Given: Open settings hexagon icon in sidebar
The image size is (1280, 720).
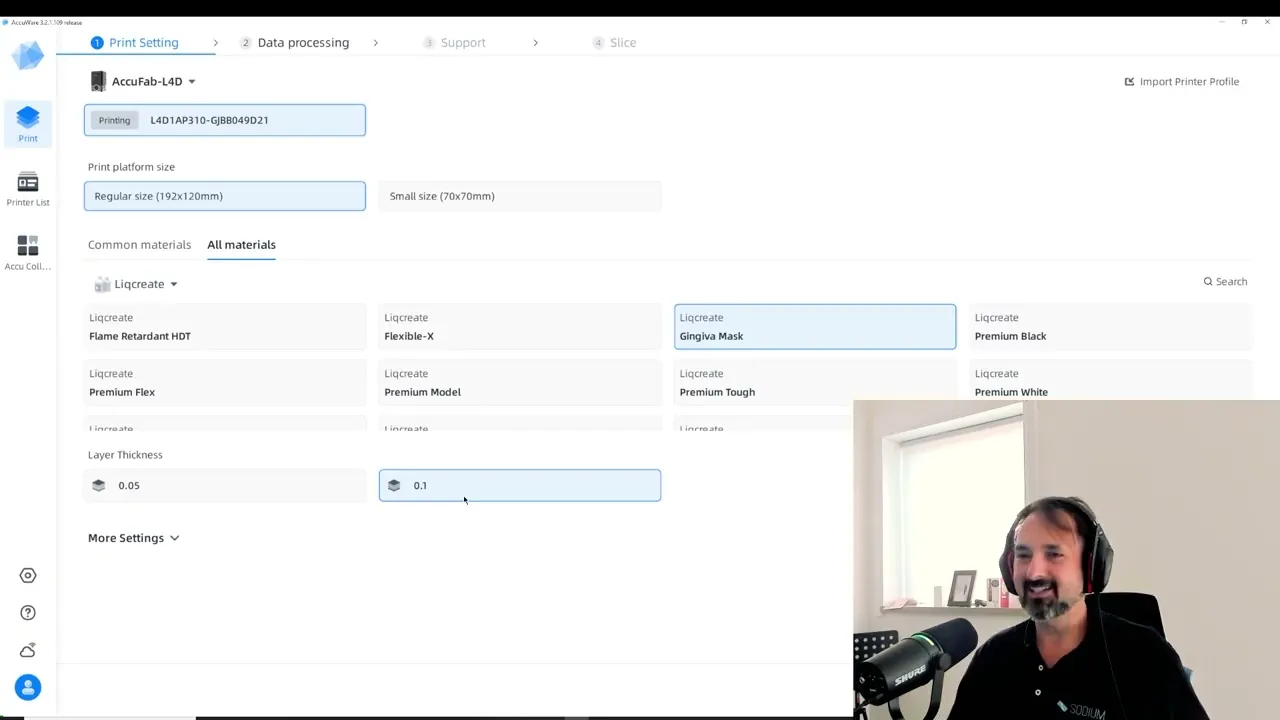Looking at the screenshot, I should click(28, 575).
